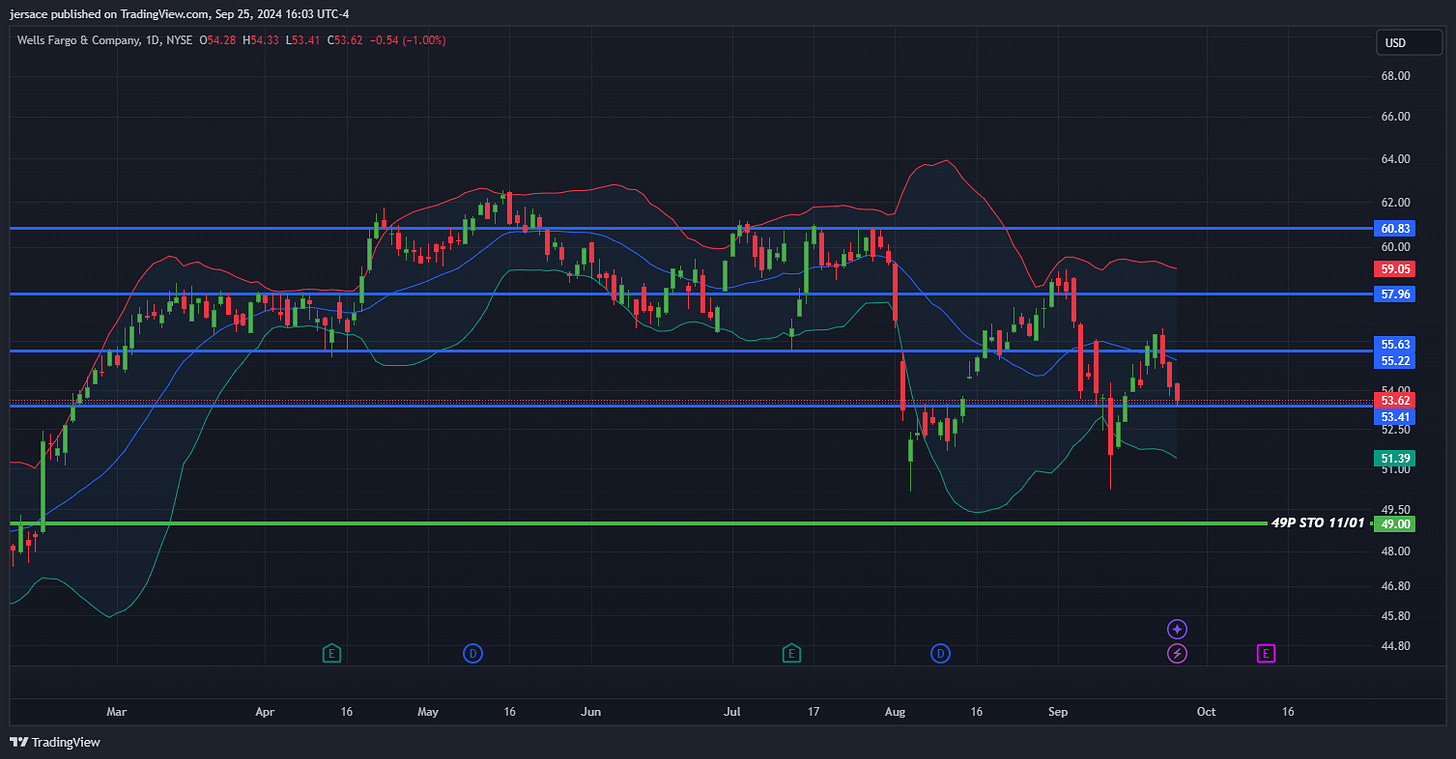Image resolution: width=1456 pixels, height=759 pixels.
Task: Click the 55.22 basis line price label
Action: 1394,360
